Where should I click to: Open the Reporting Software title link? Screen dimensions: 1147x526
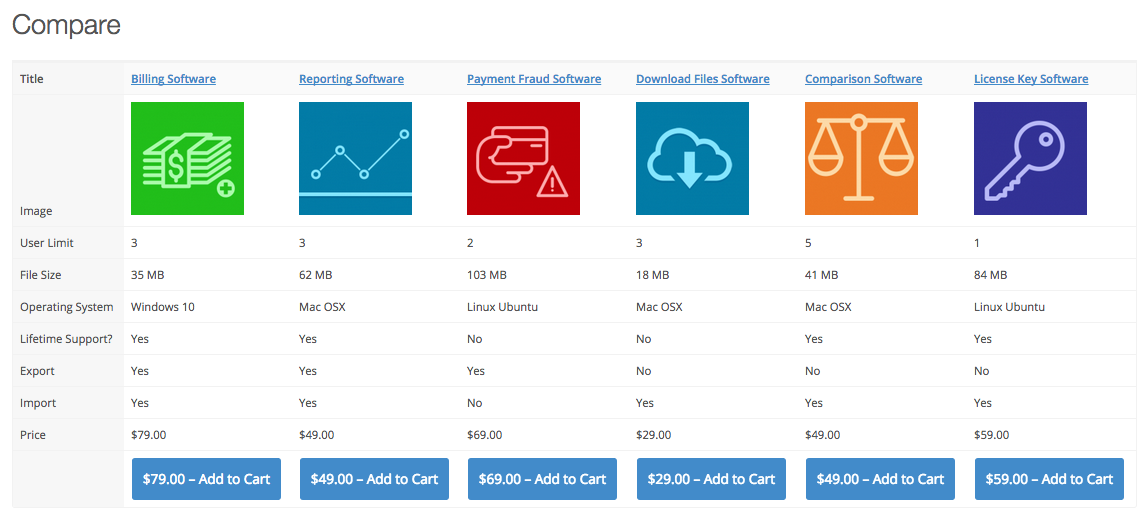351,79
